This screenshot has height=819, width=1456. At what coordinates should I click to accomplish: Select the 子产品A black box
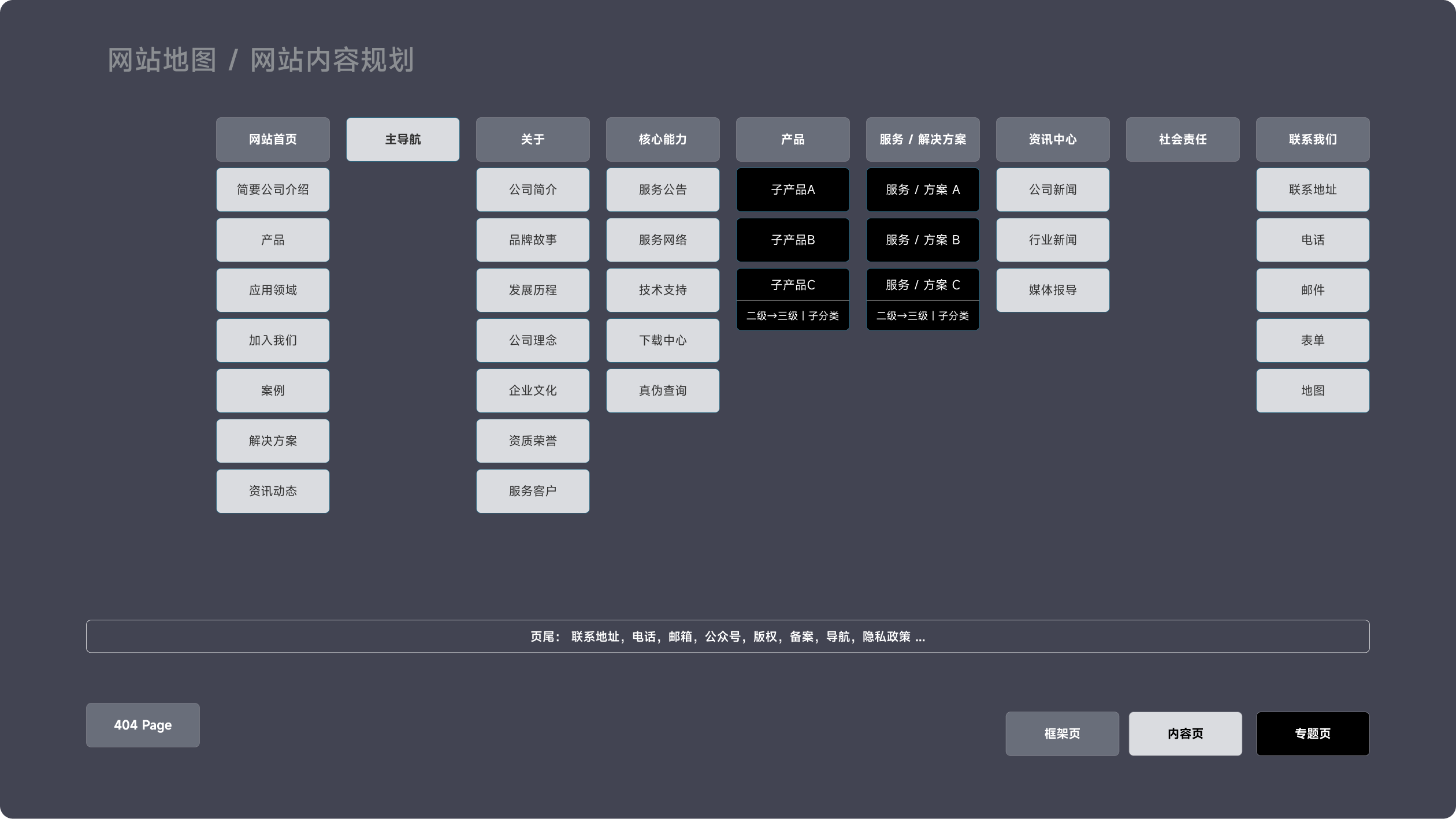(793, 189)
